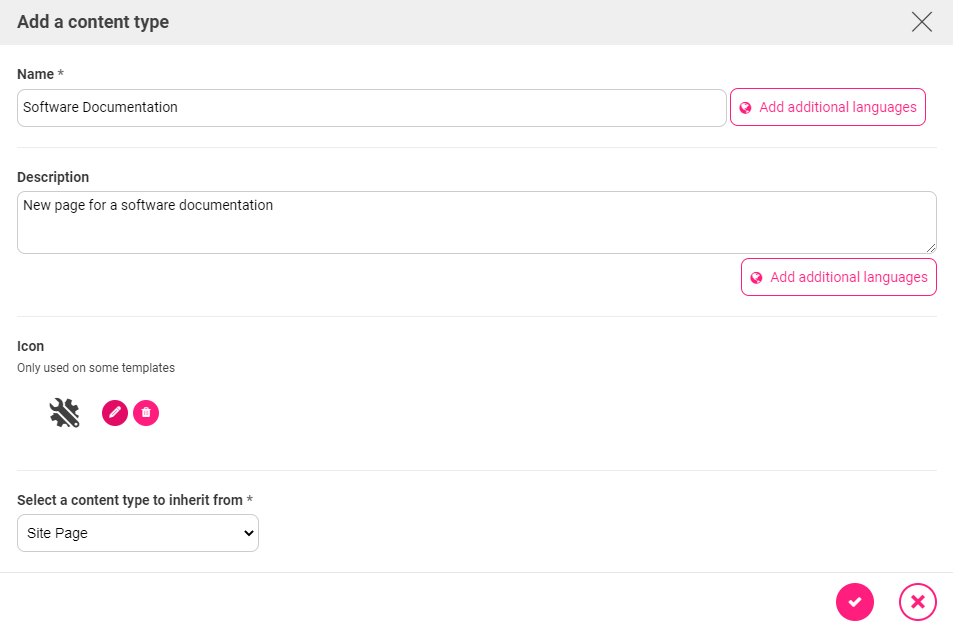Image resolution: width=953 pixels, height=635 pixels.
Task: Cancel using the pink outlined X button
Action: pos(918,602)
